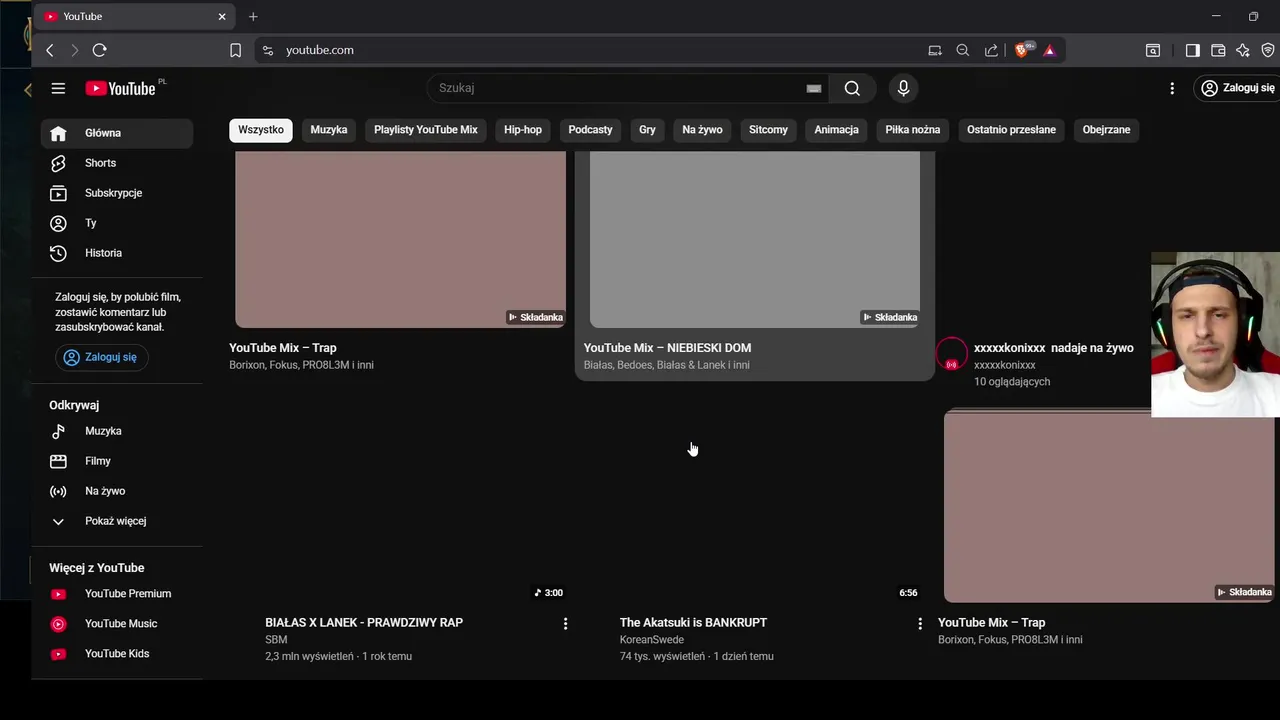
Task: Install the app via the screen-plus icon
Action: (935, 50)
